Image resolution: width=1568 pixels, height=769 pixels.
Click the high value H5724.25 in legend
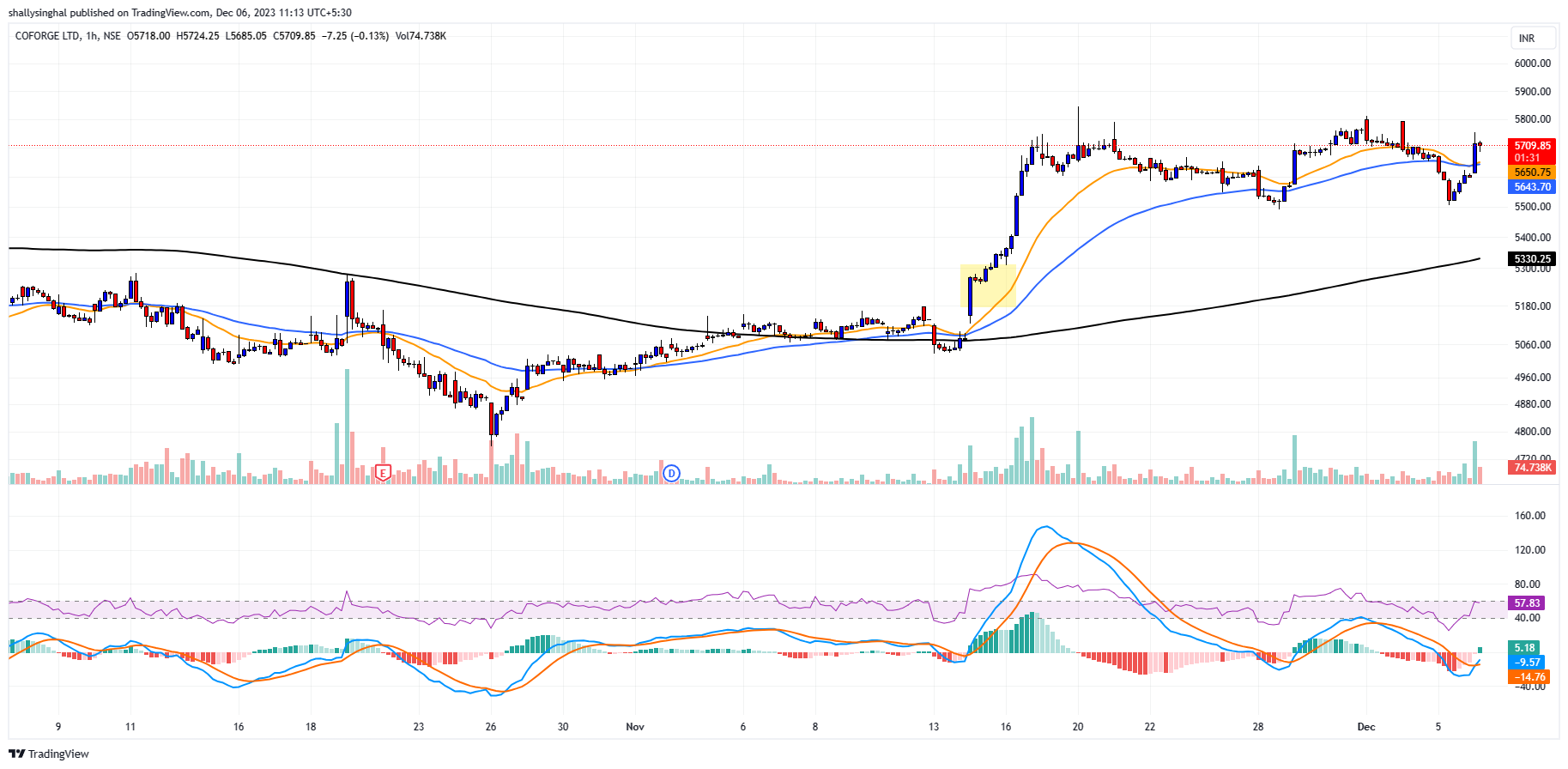(x=197, y=36)
